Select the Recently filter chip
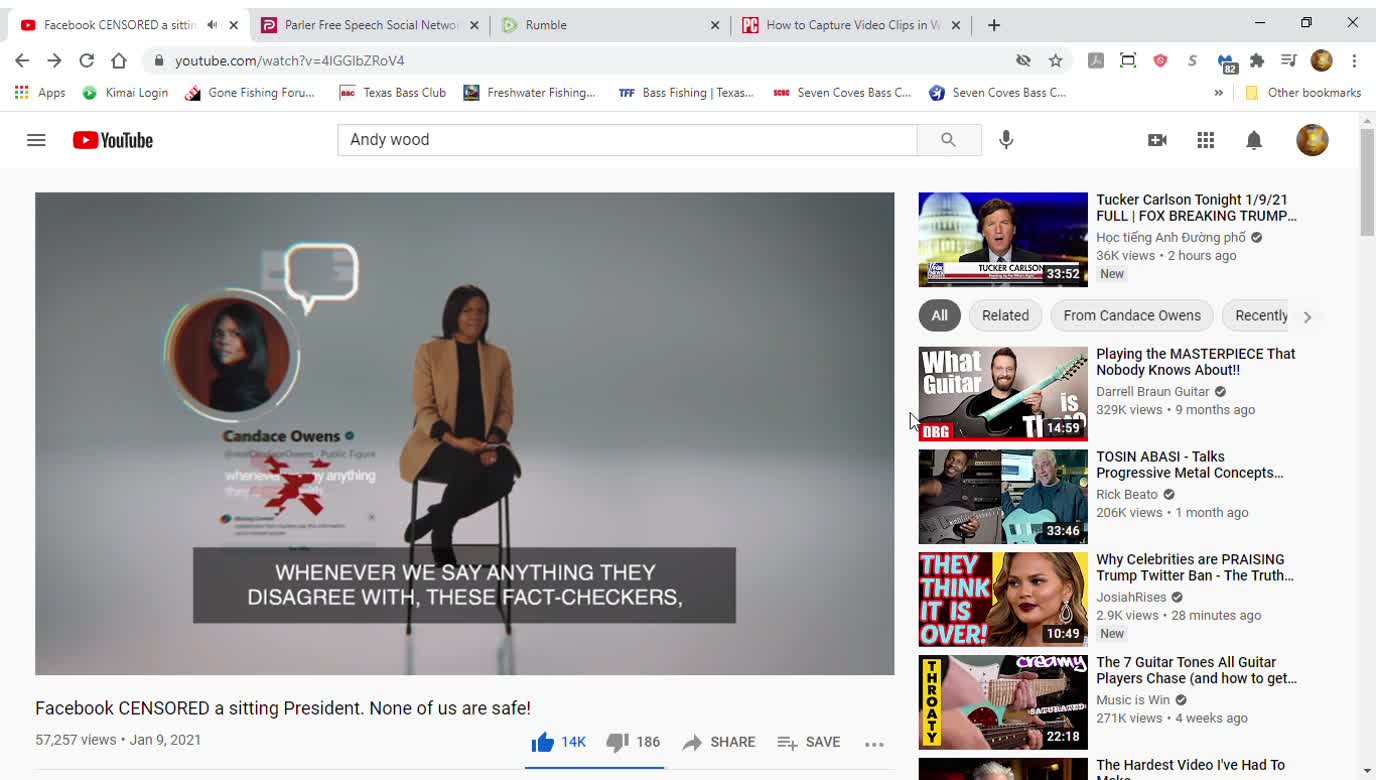 [1256, 316]
